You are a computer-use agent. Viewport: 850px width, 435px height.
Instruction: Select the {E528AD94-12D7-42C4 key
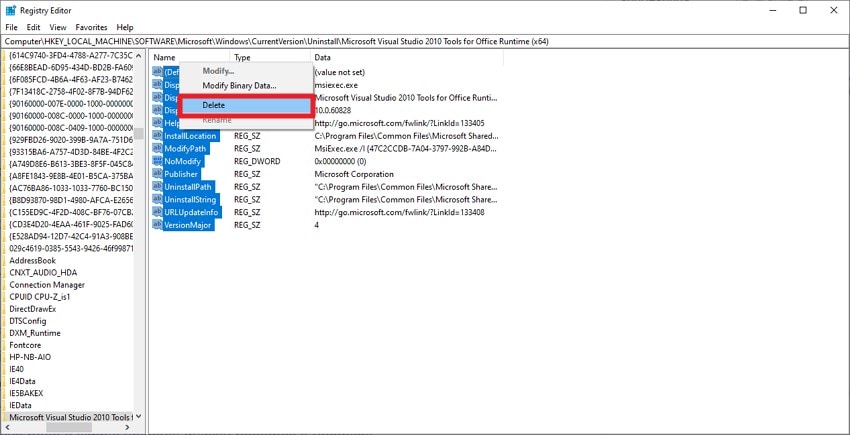tap(70, 236)
